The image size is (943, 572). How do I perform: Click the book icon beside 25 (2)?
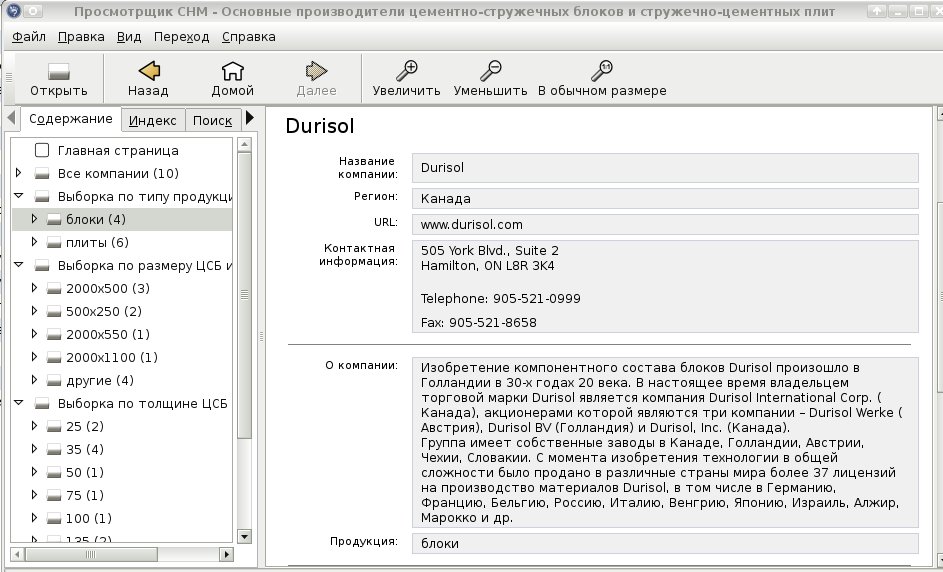point(54,426)
